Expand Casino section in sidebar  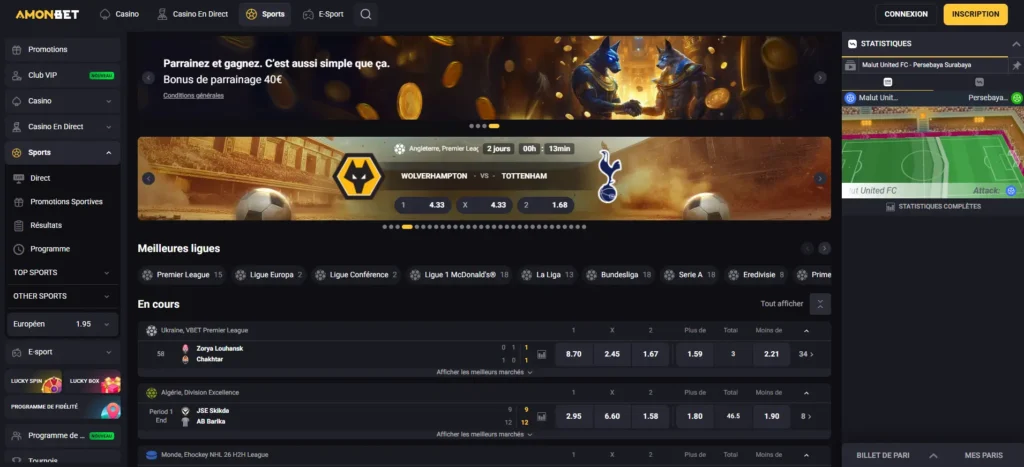click(63, 101)
